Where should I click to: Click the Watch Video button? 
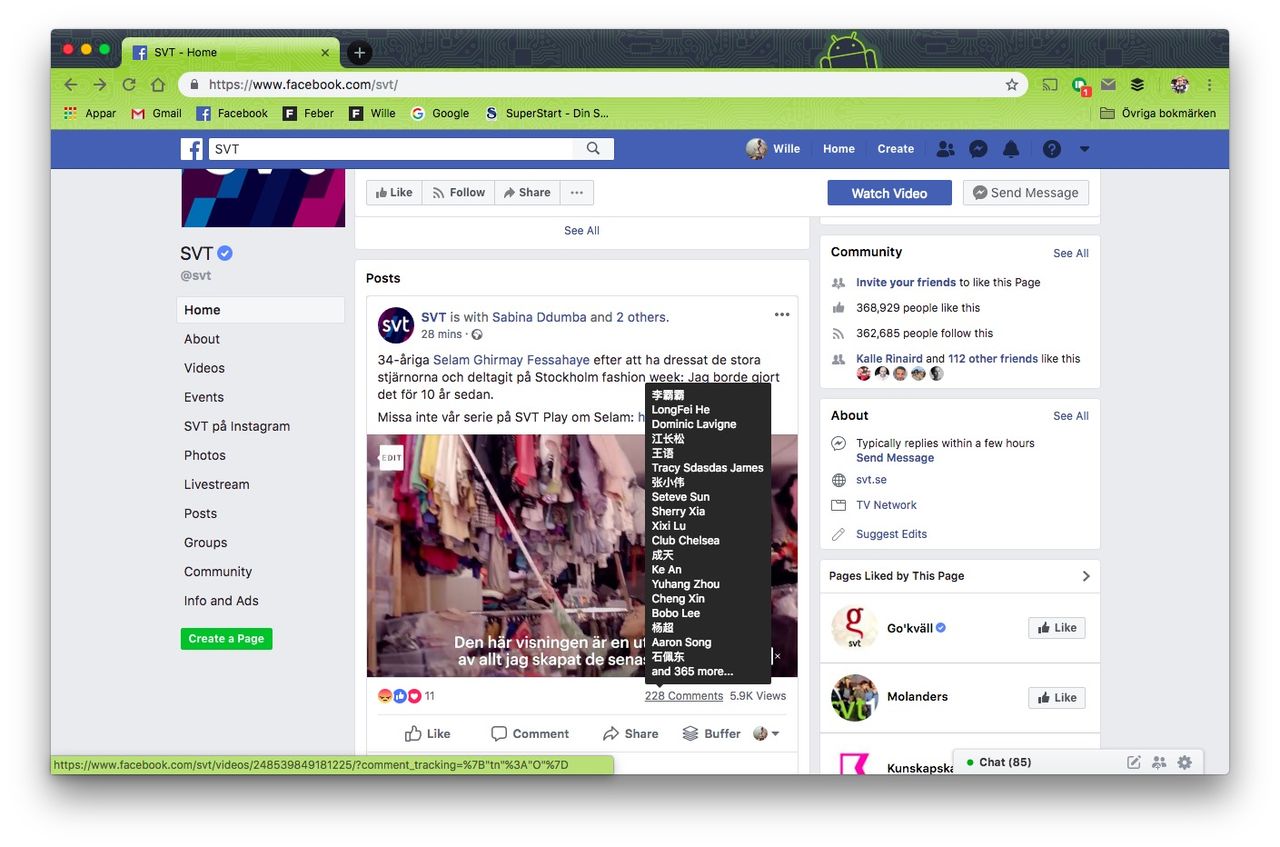[889, 193]
